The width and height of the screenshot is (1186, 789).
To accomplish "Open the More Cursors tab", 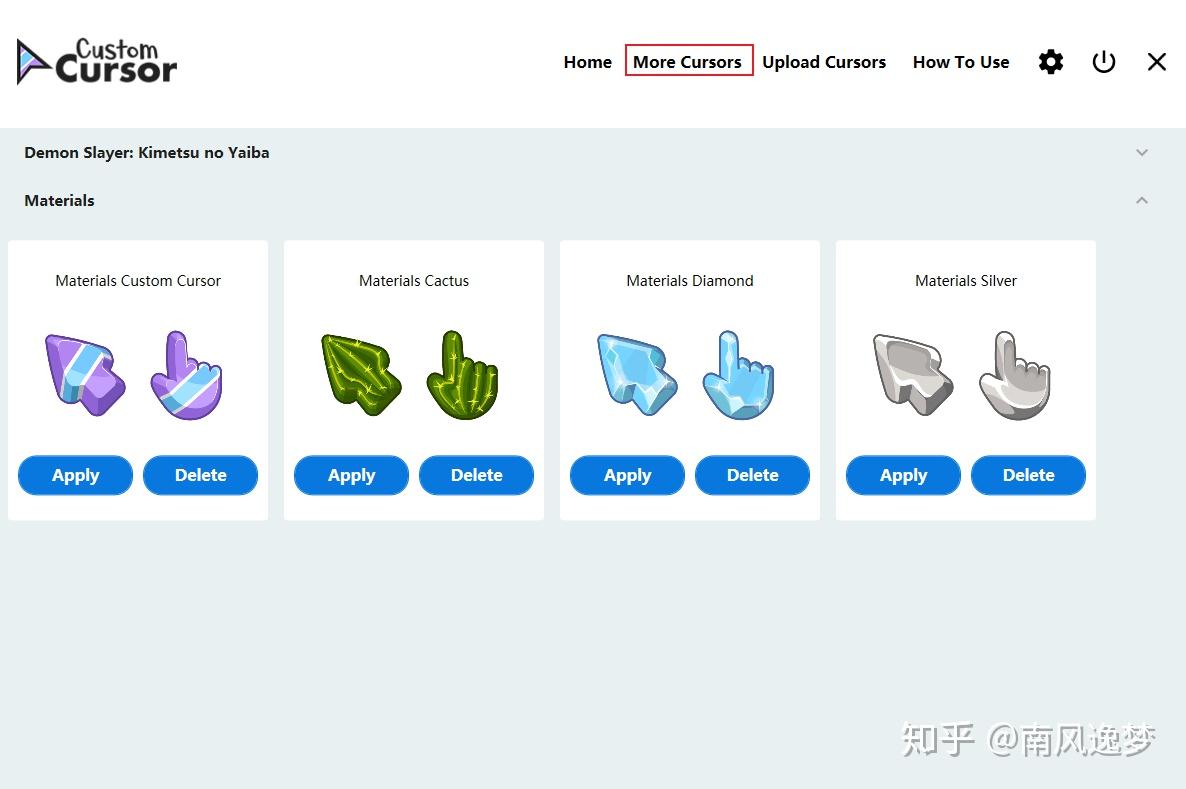I will pyautogui.click(x=688, y=61).
